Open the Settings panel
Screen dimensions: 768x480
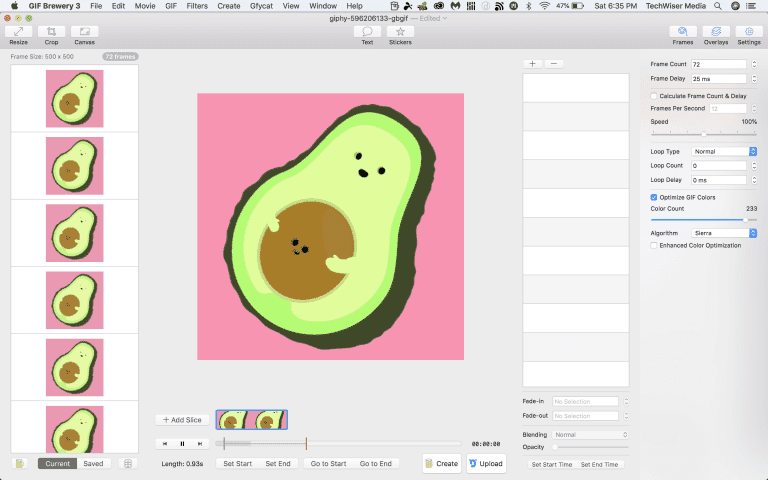[748, 33]
